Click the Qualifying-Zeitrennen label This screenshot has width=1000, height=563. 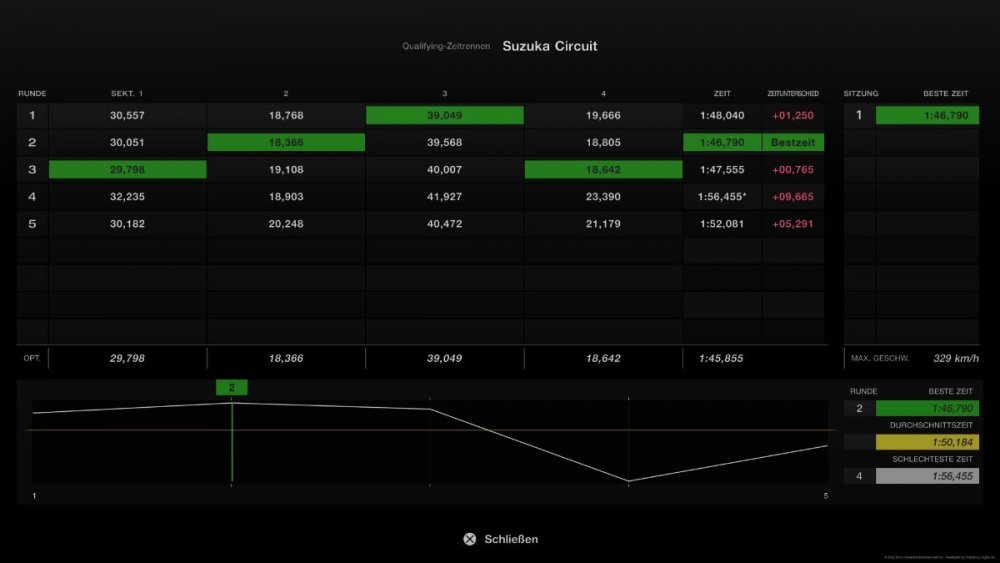(446, 46)
